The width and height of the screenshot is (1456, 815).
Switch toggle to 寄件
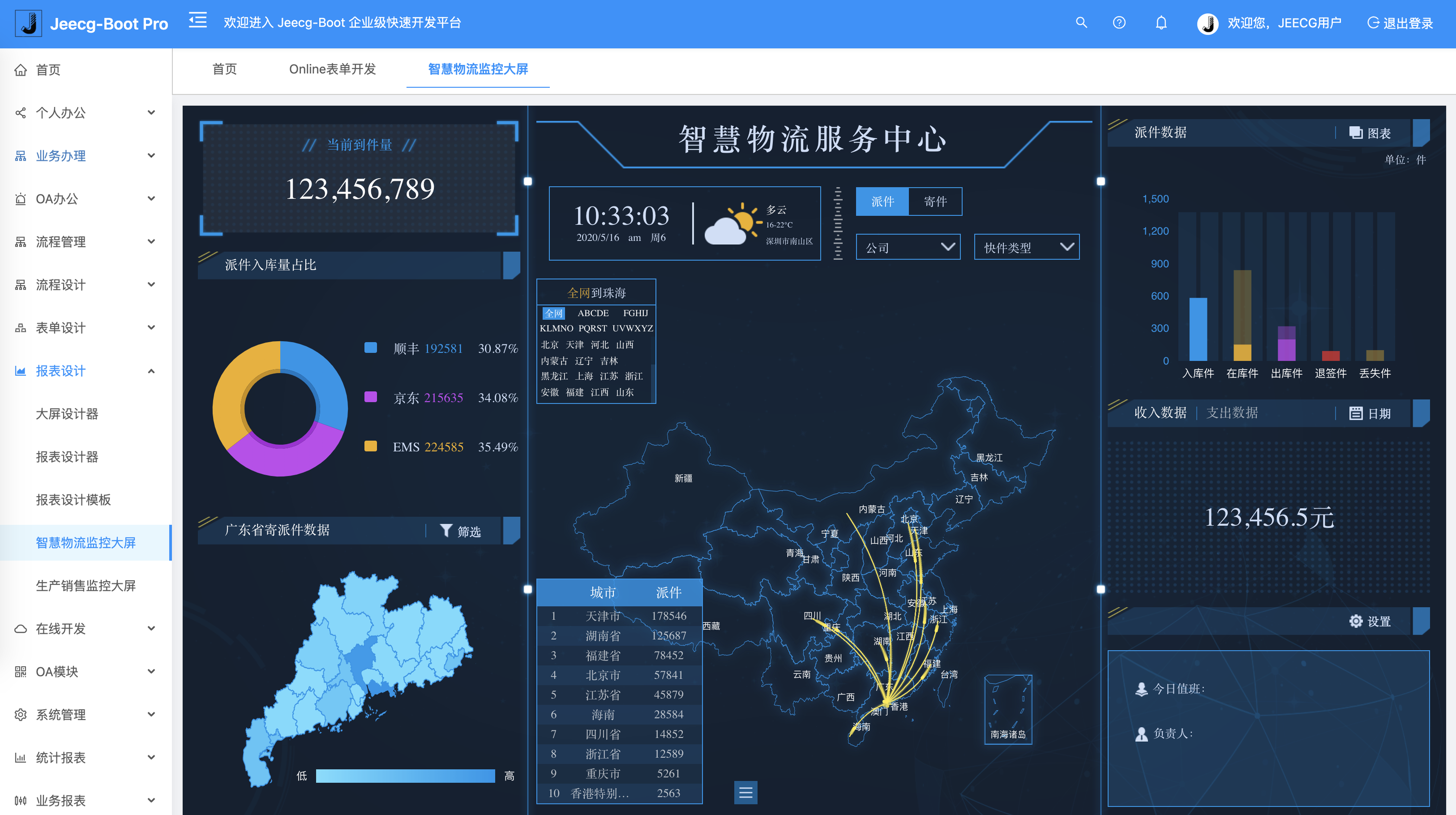(x=935, y=201)
